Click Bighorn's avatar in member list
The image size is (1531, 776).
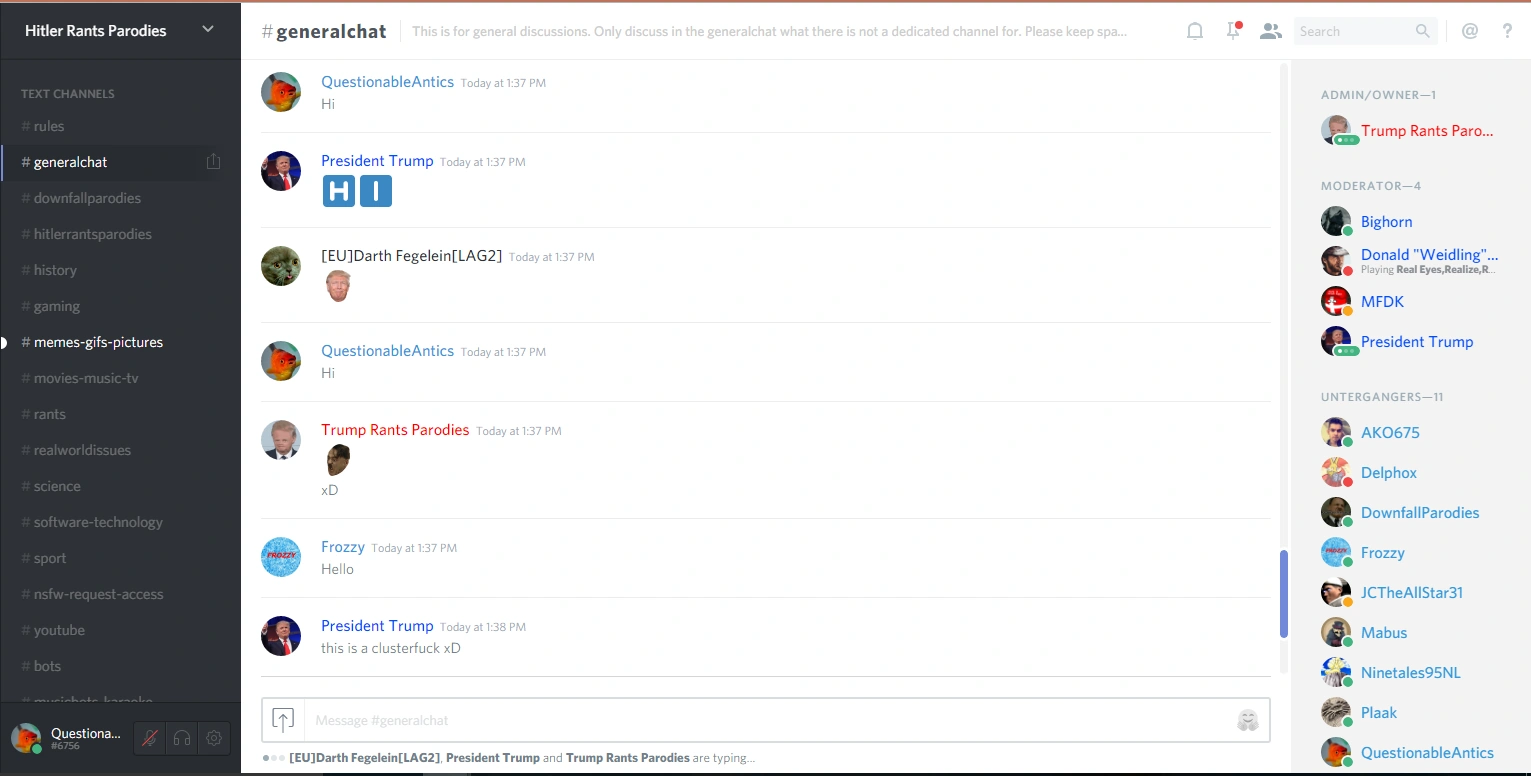click(x=1336, y=222)
